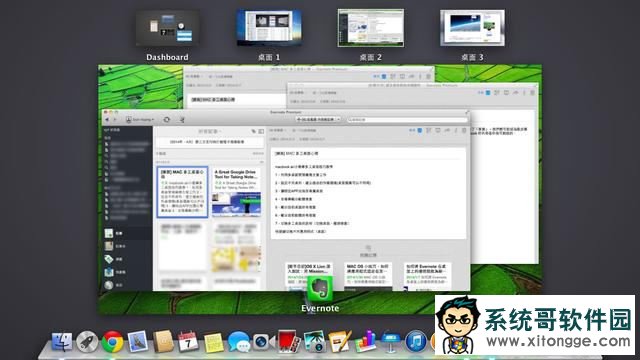Open Numbers chart icon in the Dock
The image size is (640, 360).
(365, 341)
